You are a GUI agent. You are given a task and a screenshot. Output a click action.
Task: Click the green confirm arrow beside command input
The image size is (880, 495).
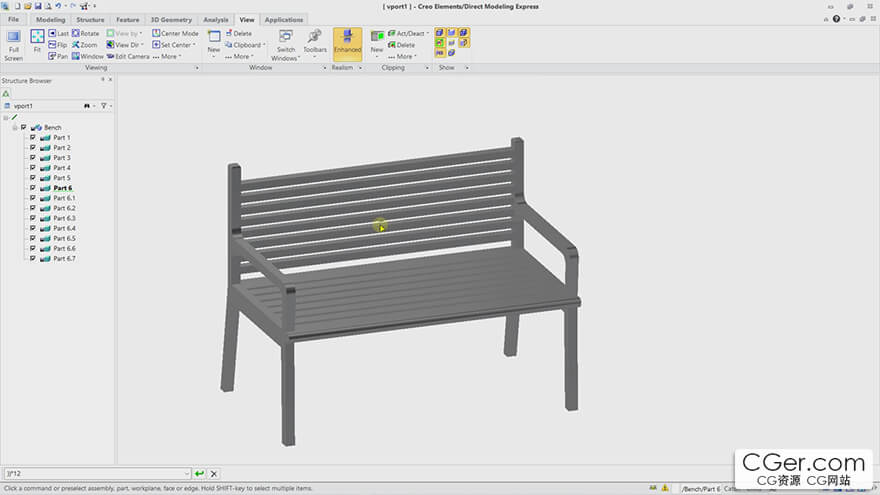(199, 474)
